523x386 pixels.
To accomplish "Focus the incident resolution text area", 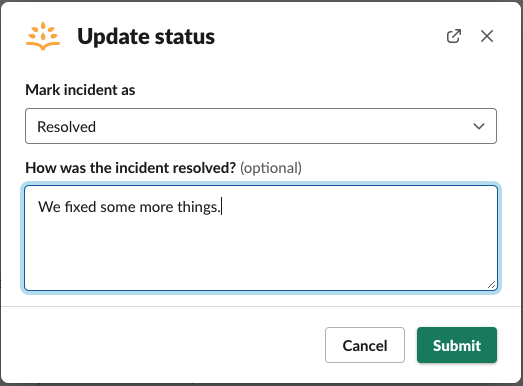I will point(261,238).
